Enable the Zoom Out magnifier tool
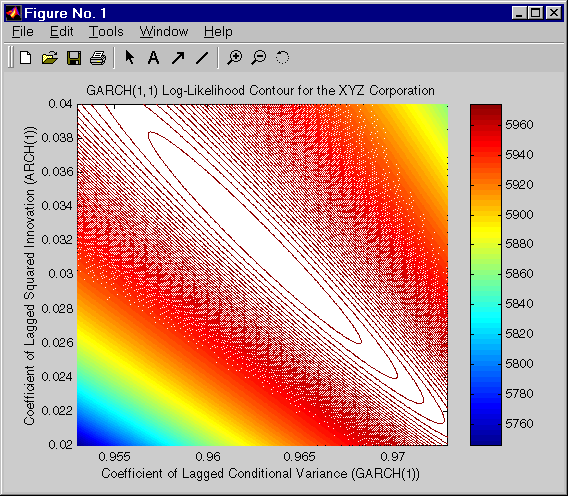Viewport: 571px width, 500px height. pos(259,58)
